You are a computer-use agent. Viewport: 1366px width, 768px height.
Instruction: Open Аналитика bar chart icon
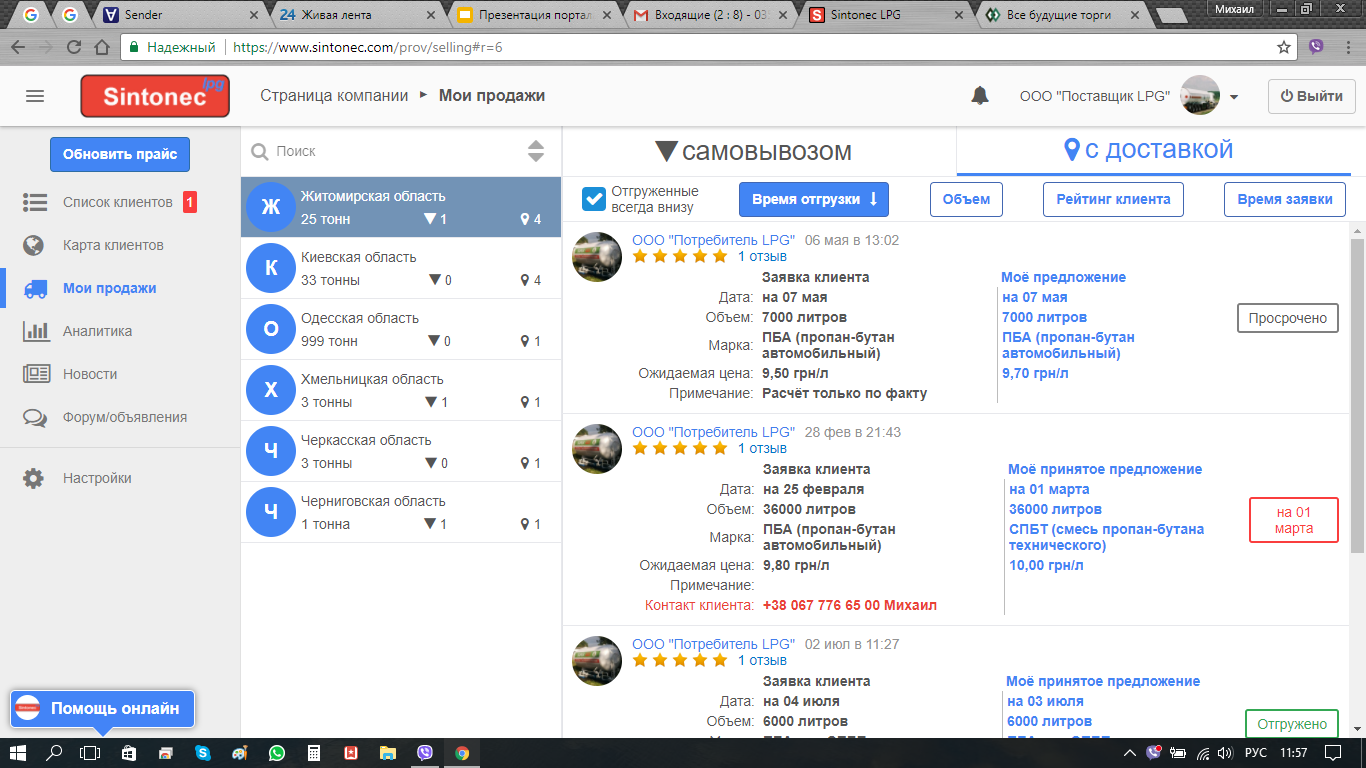pyautogui.click(x=35, y=331)
